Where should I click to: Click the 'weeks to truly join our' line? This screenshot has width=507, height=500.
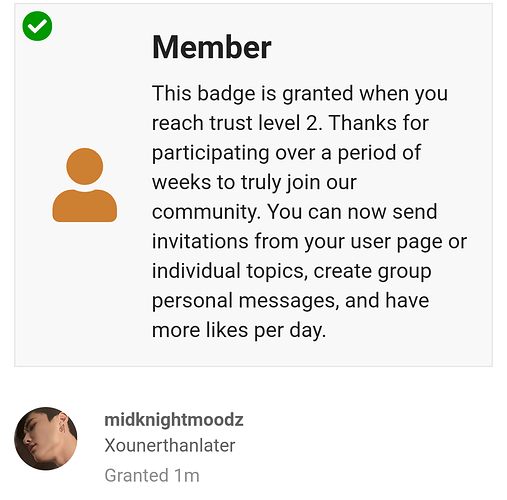click(x=254, y=182)
